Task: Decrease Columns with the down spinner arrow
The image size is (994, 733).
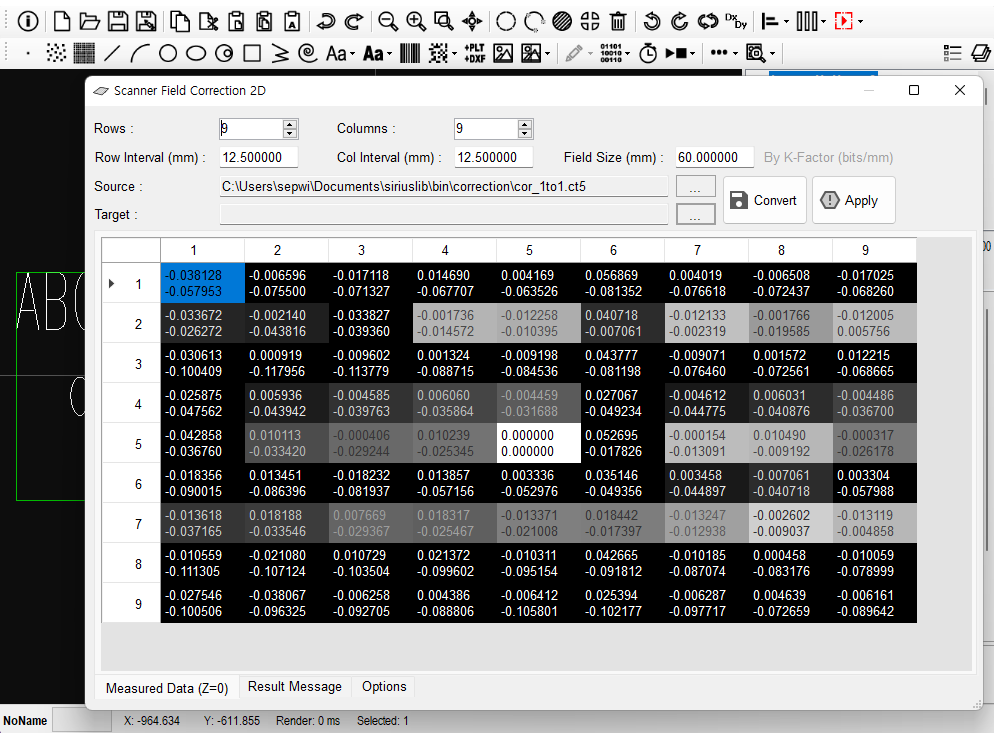Action: (524, 133)
